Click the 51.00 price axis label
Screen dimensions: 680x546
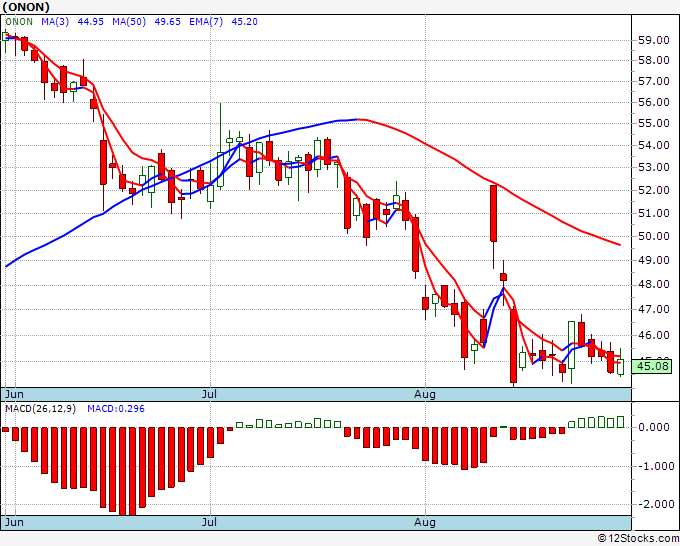[x=654, y=213]
